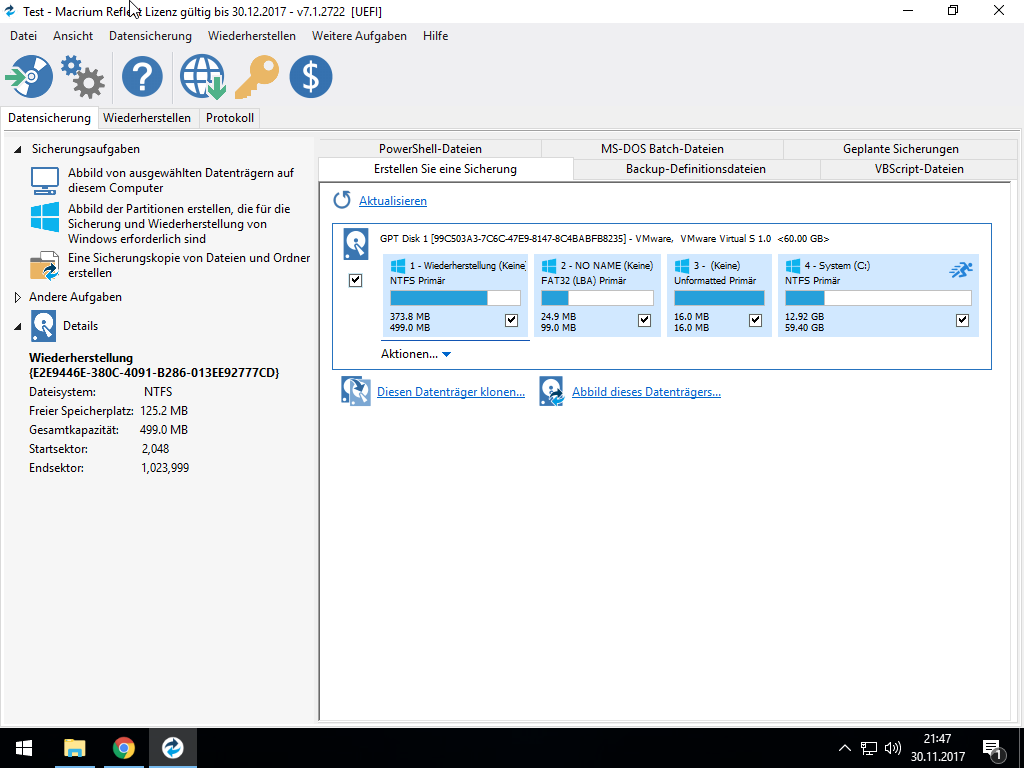Collapse the Details section arrow
The image size is (1024, 768).
point(18,327)
